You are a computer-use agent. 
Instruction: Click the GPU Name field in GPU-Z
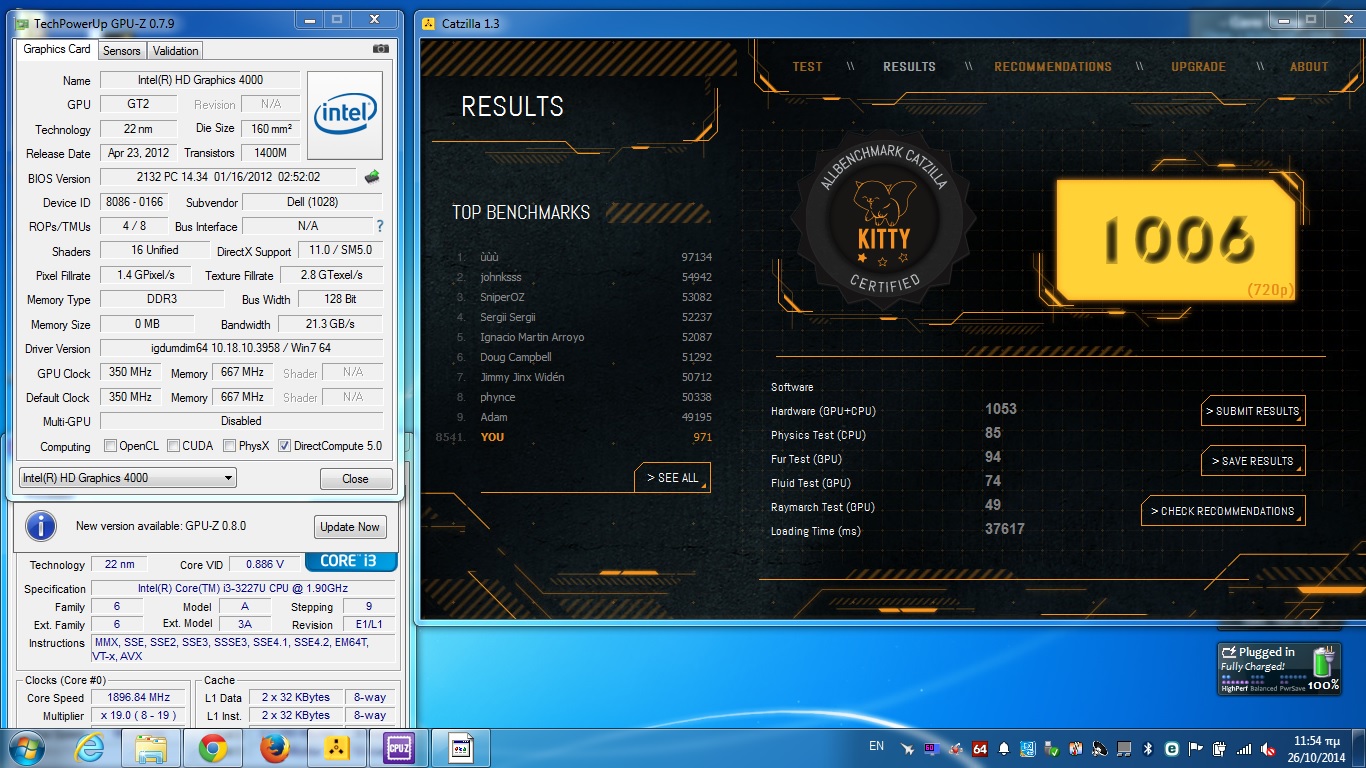click(200, 80)
